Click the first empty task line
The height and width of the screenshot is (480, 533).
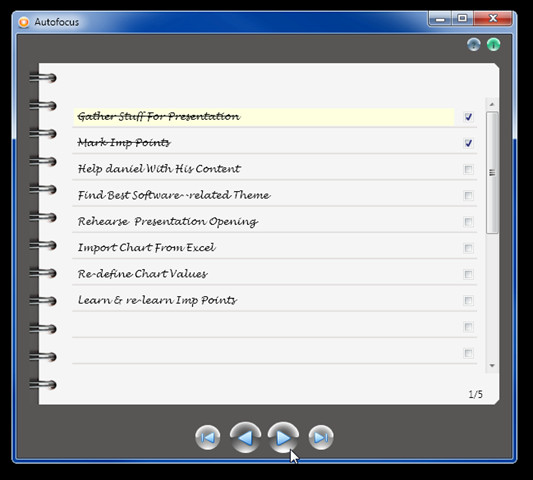pos(264,327)
